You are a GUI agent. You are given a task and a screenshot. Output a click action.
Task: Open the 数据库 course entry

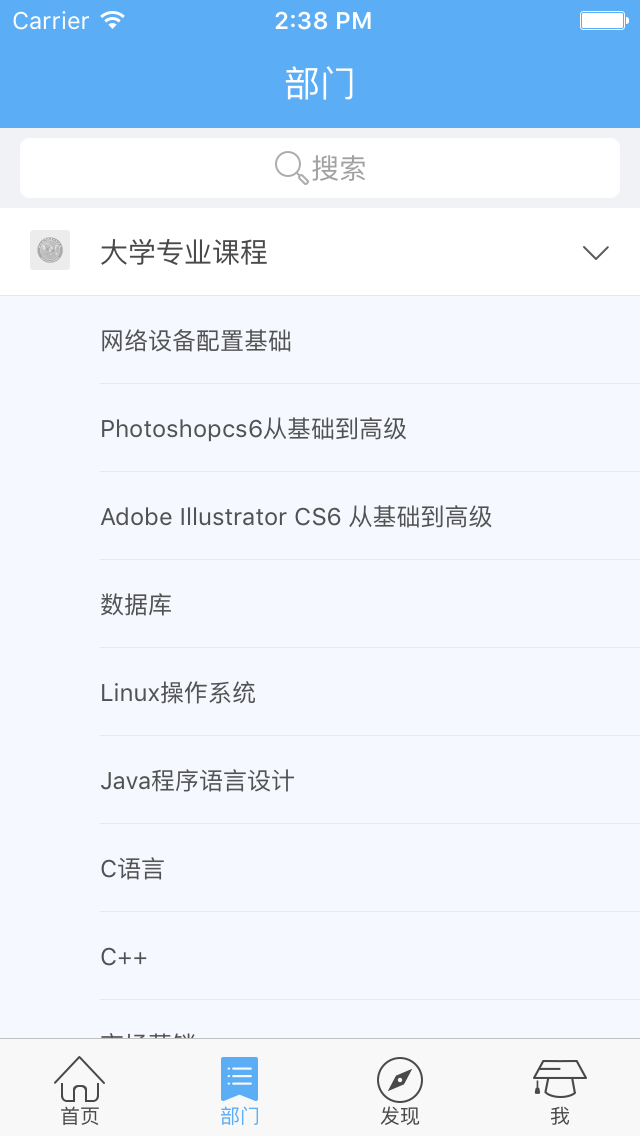136,605
